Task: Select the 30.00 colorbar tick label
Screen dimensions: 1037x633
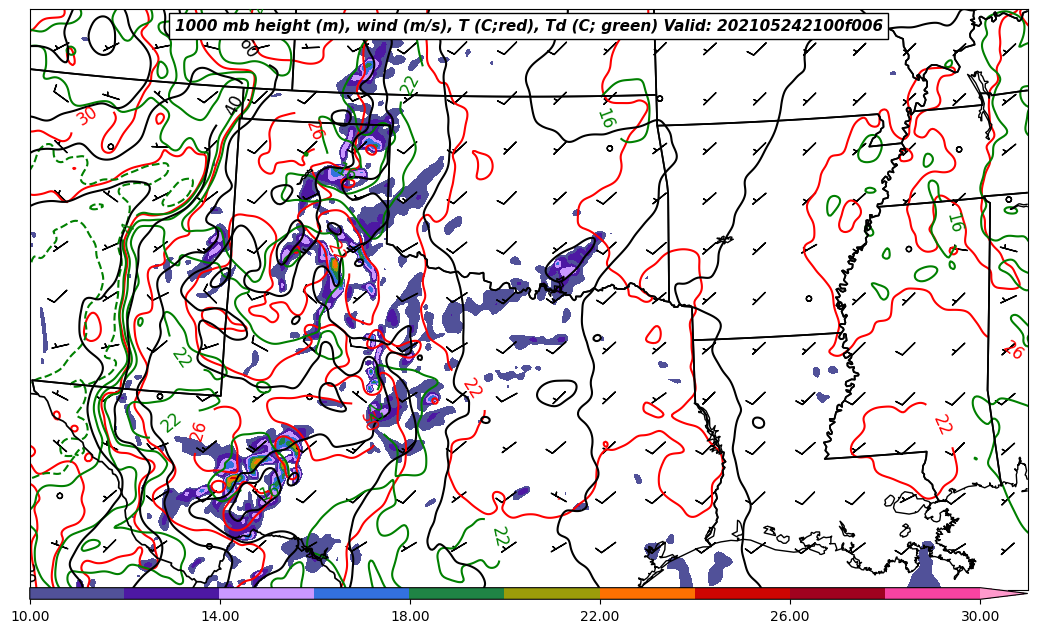Action: tap(980, 616)
